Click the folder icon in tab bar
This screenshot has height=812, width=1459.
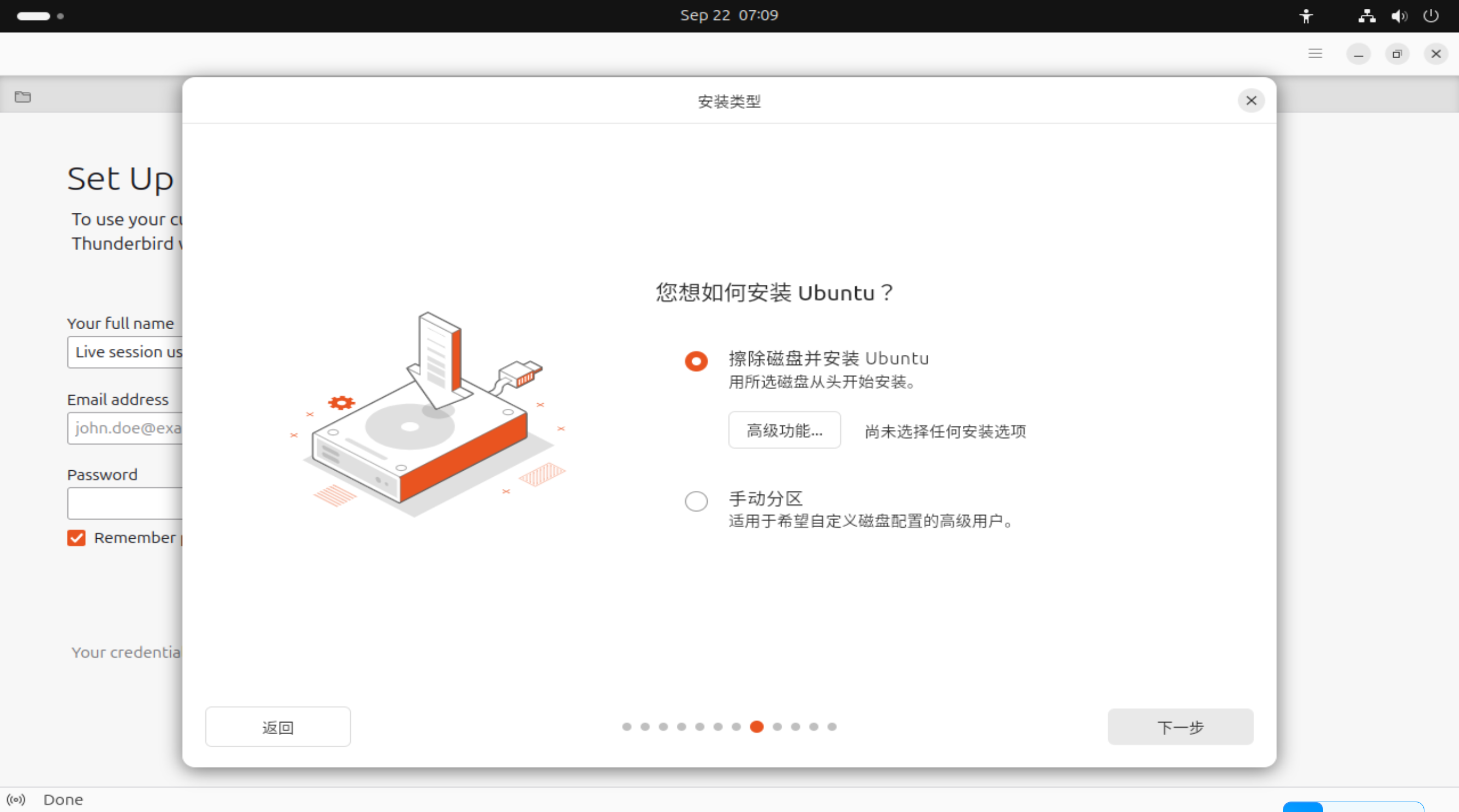click(23, 97)
